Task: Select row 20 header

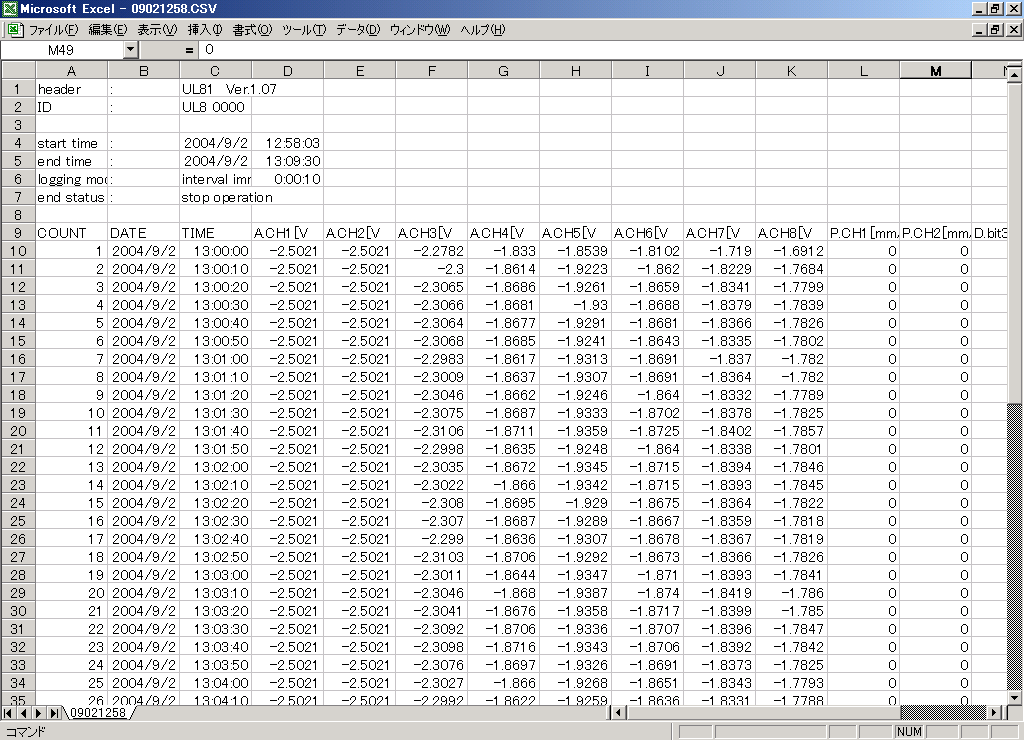Action: (x=18, y=431)
